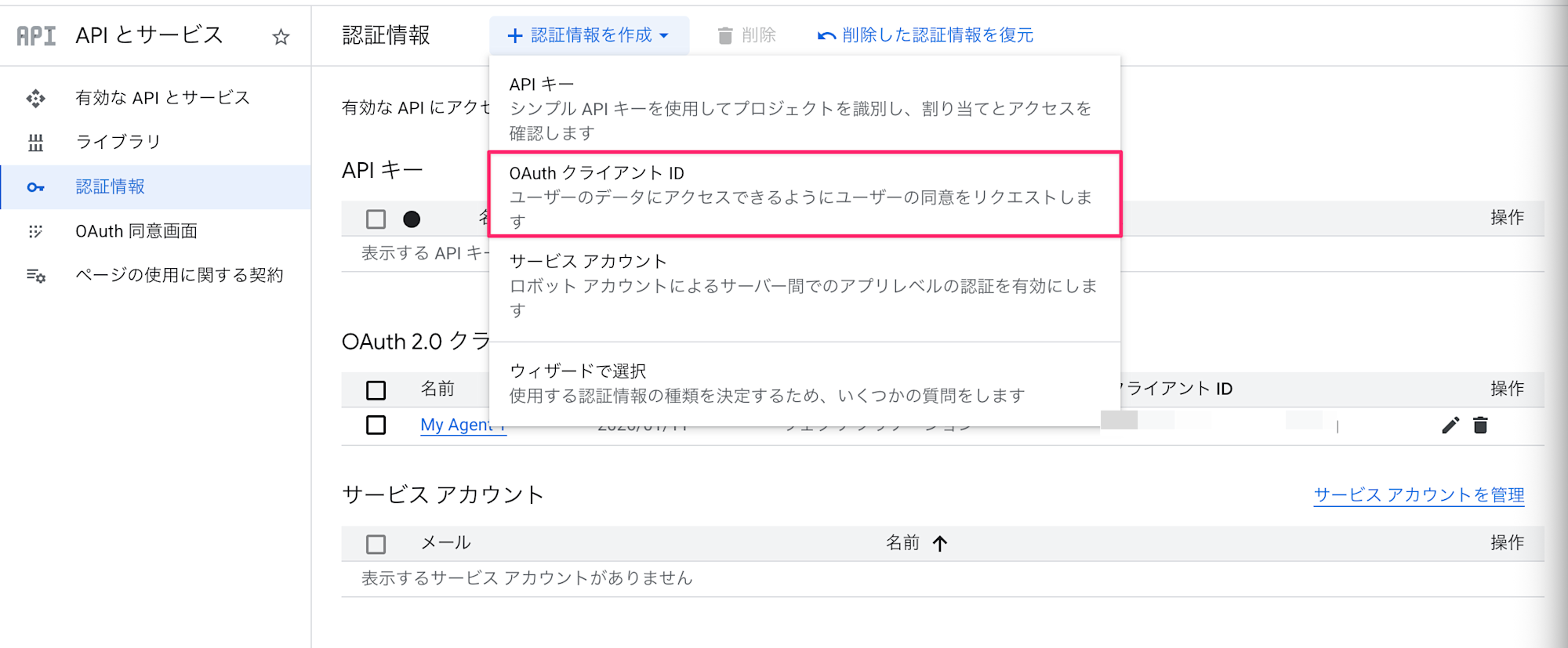
Task: Open サービス アカウントを管理 link
Action: click(x=1418, y=495)
